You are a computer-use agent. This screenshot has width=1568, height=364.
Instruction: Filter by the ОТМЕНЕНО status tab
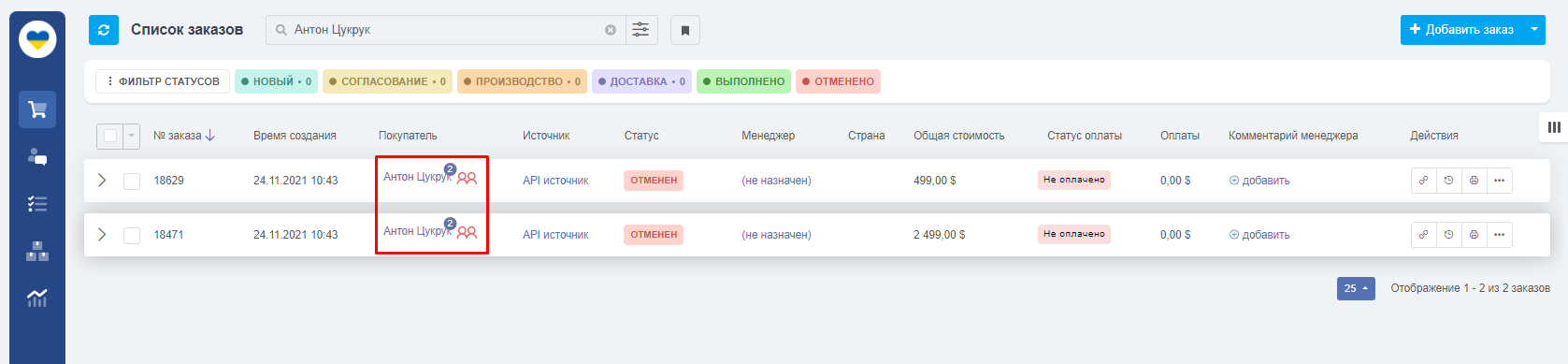[838, 81]
